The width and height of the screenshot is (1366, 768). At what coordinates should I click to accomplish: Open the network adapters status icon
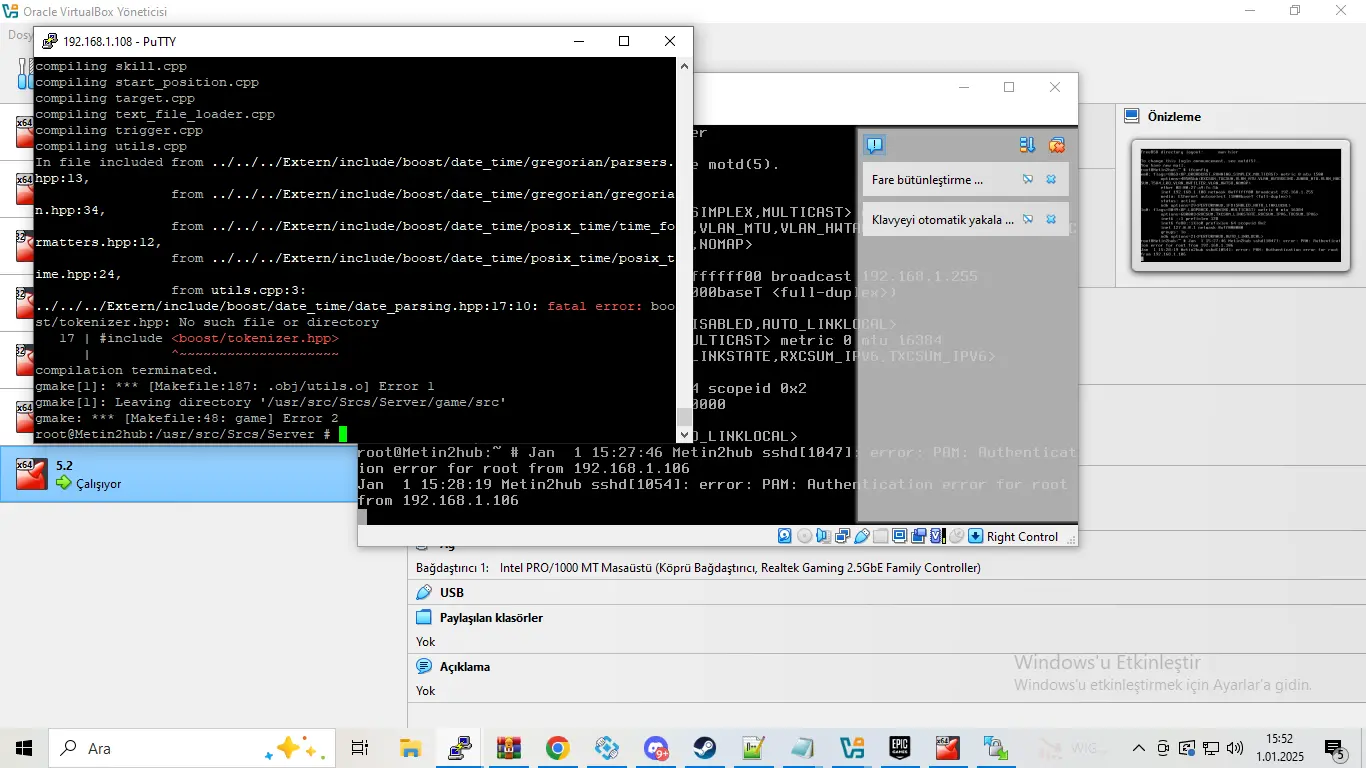840,536
